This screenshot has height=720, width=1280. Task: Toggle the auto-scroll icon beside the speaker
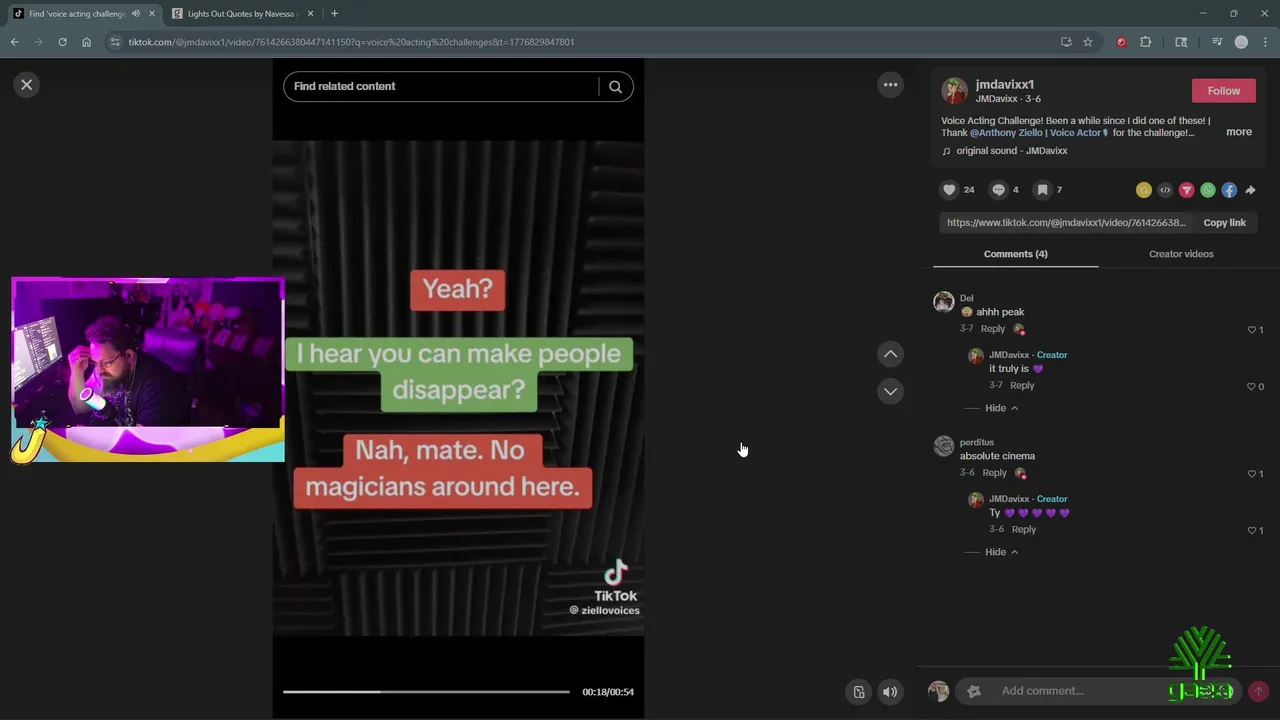click(x=858, y=692)
